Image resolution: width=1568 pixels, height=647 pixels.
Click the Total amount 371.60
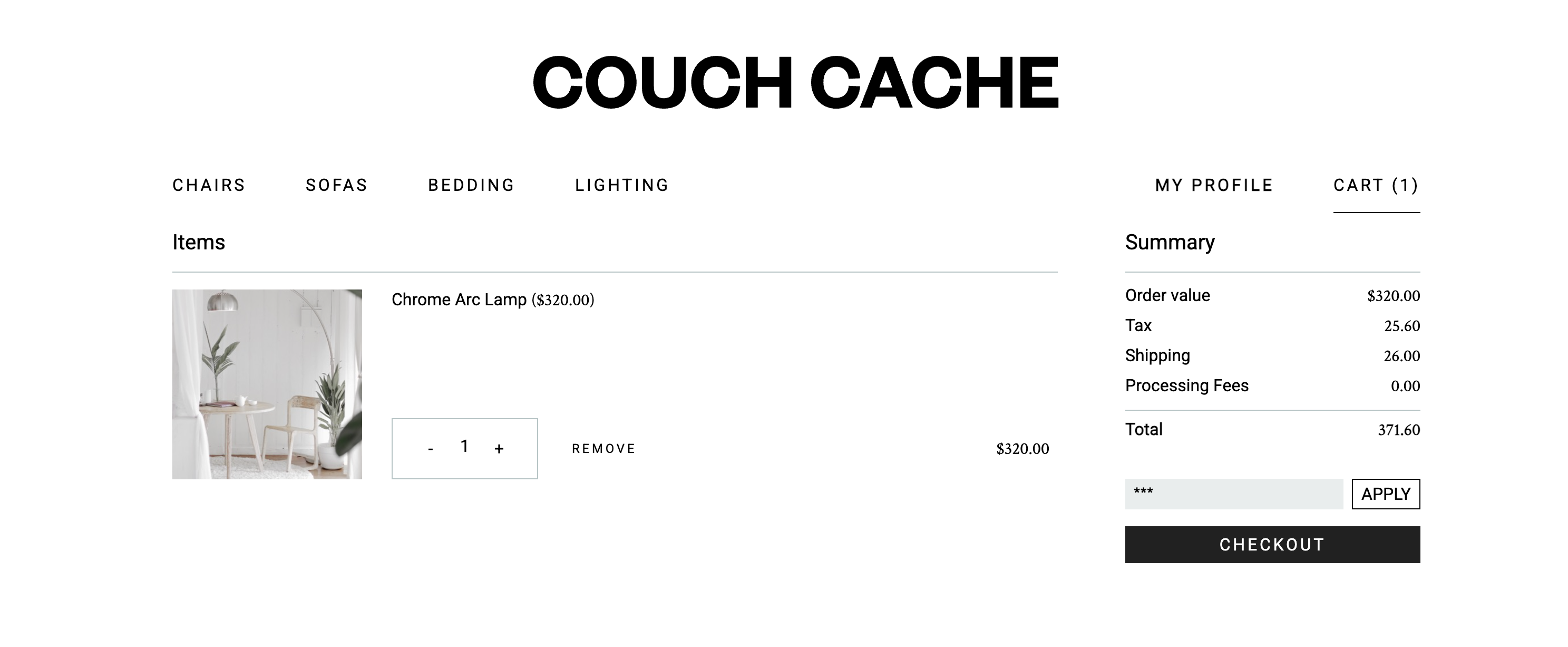1398,430
